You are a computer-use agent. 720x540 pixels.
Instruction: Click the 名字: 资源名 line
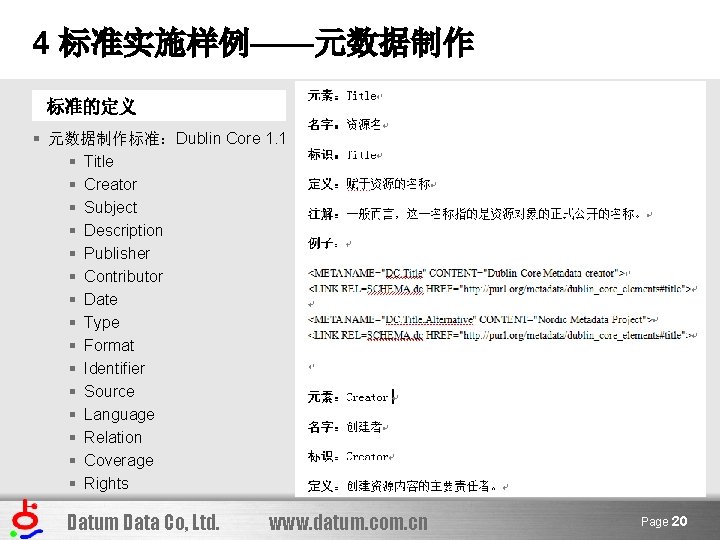pos(348,124)
